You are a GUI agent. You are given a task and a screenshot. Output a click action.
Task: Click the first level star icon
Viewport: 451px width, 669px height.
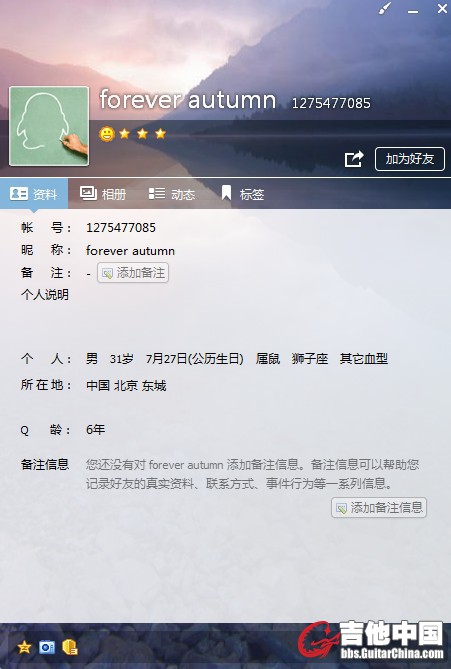[125, 134]
